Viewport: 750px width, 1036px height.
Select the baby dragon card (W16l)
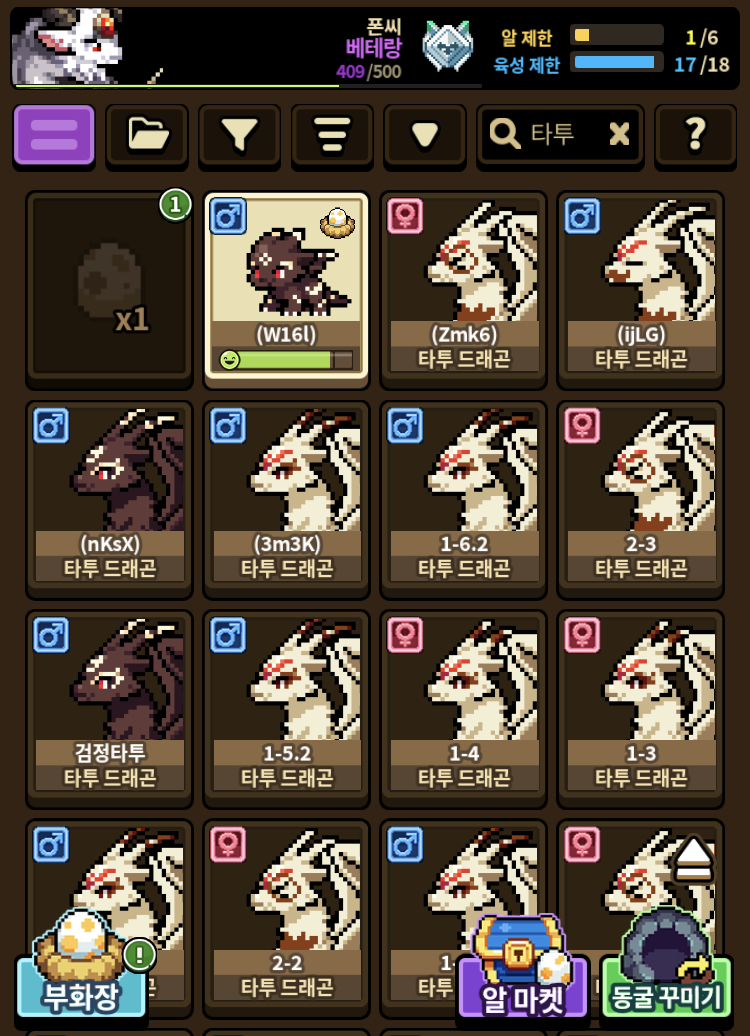coord(286,289)
